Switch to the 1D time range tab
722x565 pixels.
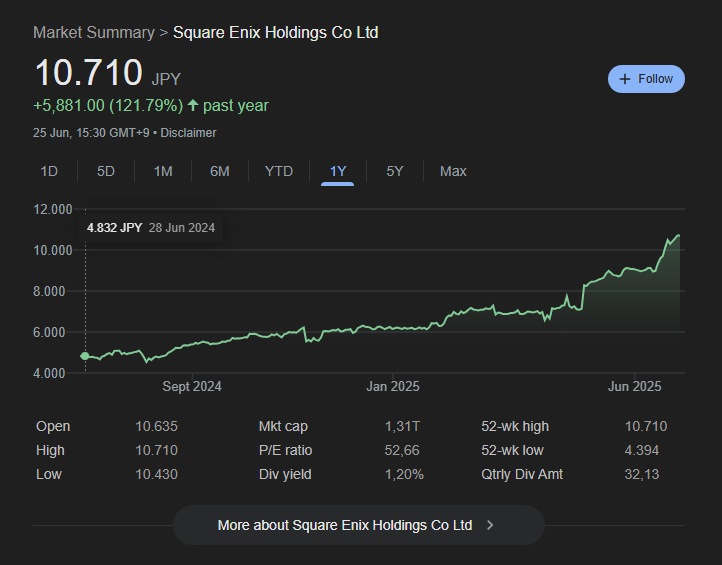[x=49, y=171]
